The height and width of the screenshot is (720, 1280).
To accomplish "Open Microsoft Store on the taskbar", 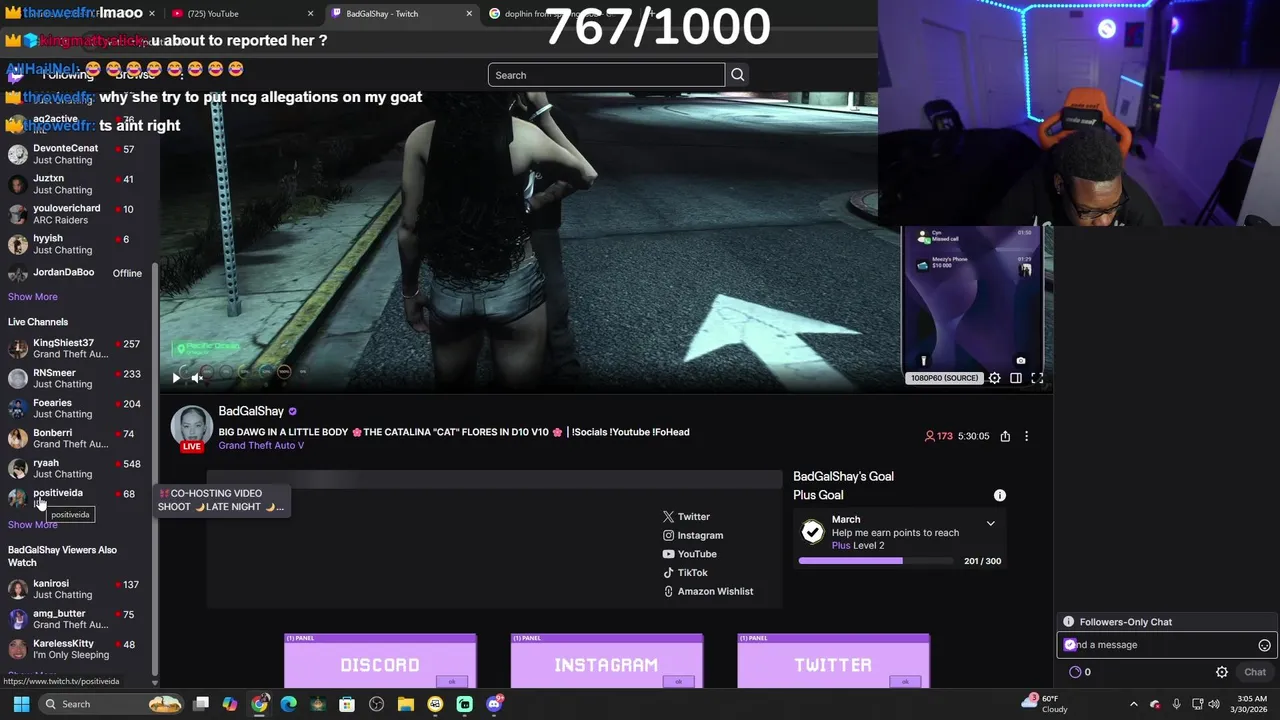I will click(x=347, y=704).
